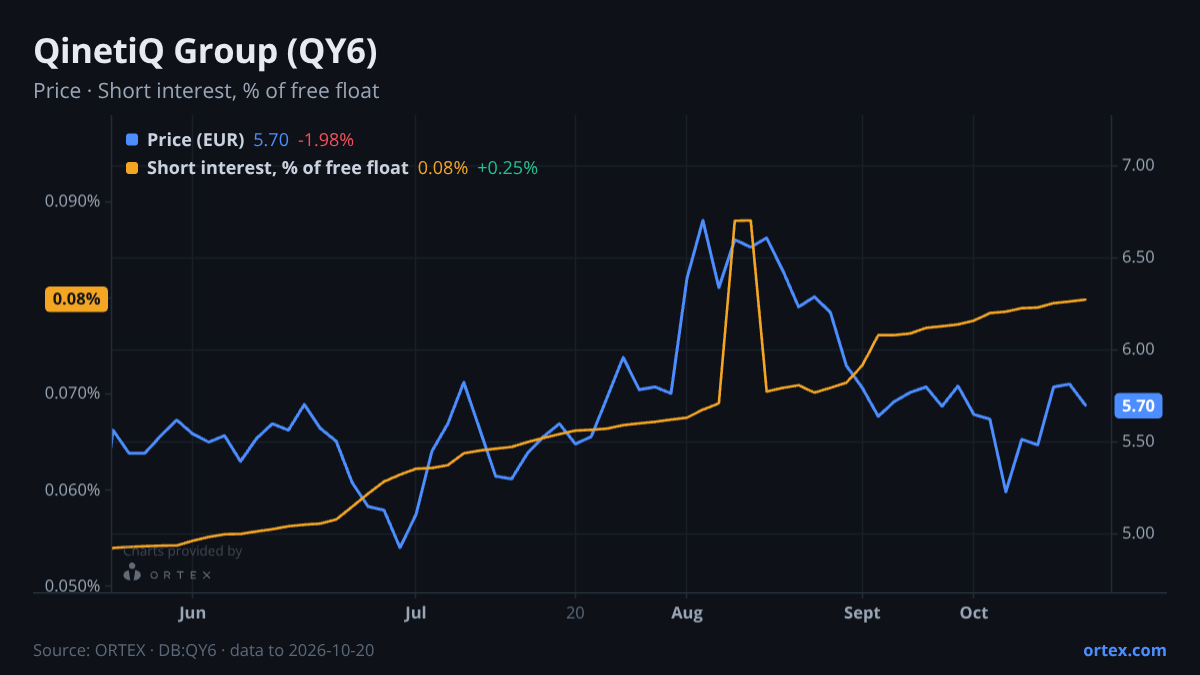Viewport: 1200px width, 675px height.
Task: Click the Oct x-axis label
Action: tap(974, 613)
